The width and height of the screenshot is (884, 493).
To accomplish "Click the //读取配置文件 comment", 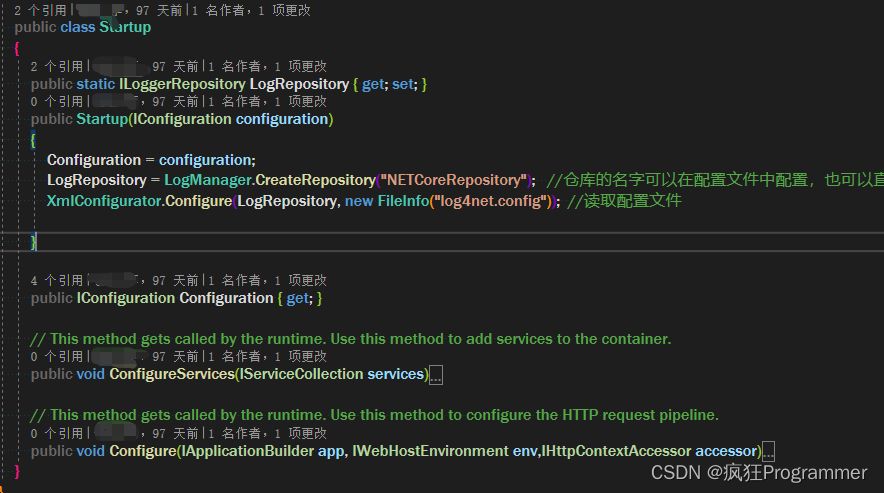I will [624, 201].
